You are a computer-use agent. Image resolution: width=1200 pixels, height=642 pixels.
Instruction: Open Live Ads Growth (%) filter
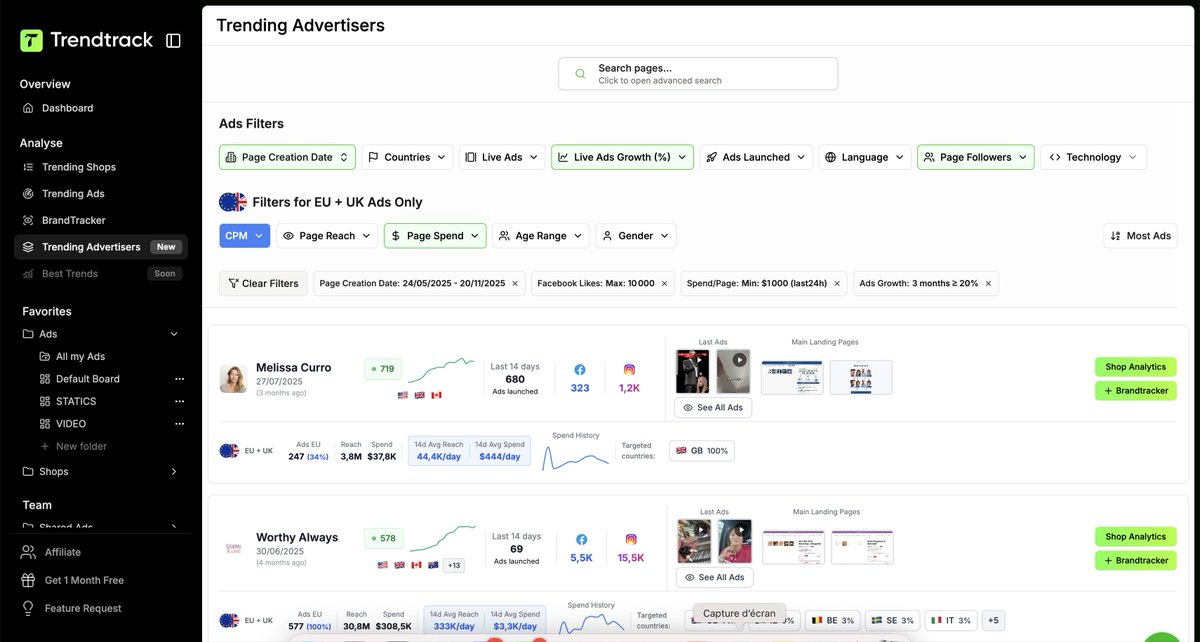(x=622, y=157)
